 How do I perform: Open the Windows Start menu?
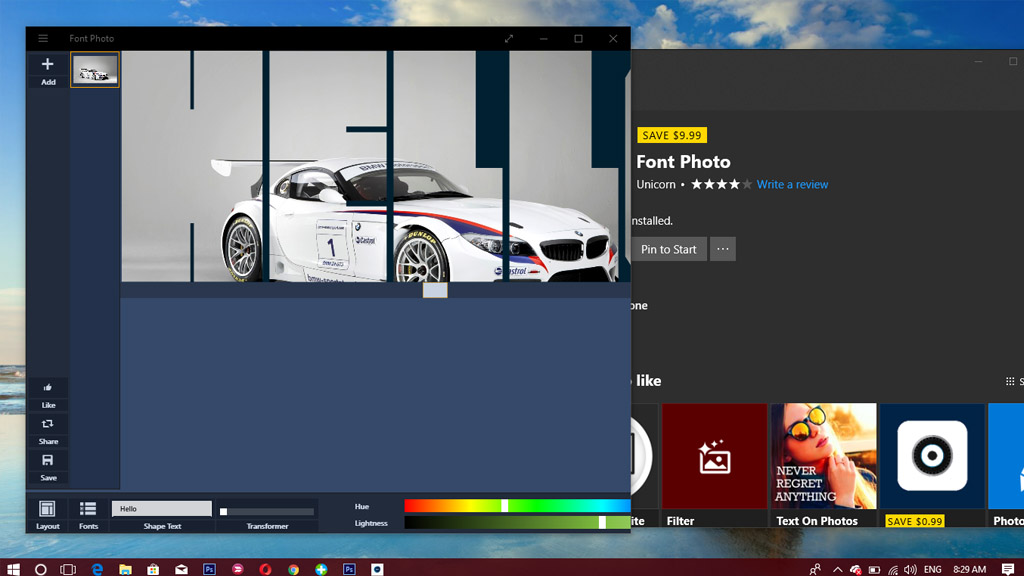click(13, 569)
